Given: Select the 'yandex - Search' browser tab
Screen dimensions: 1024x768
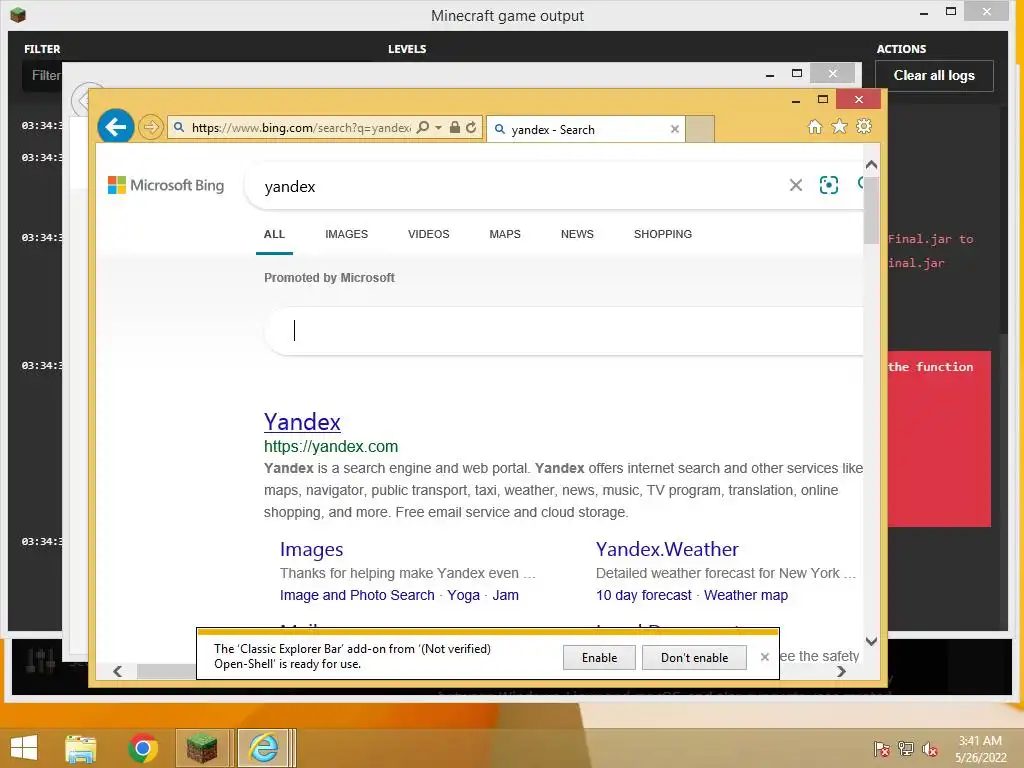Looking at the screenshot, I should point(586,129).
